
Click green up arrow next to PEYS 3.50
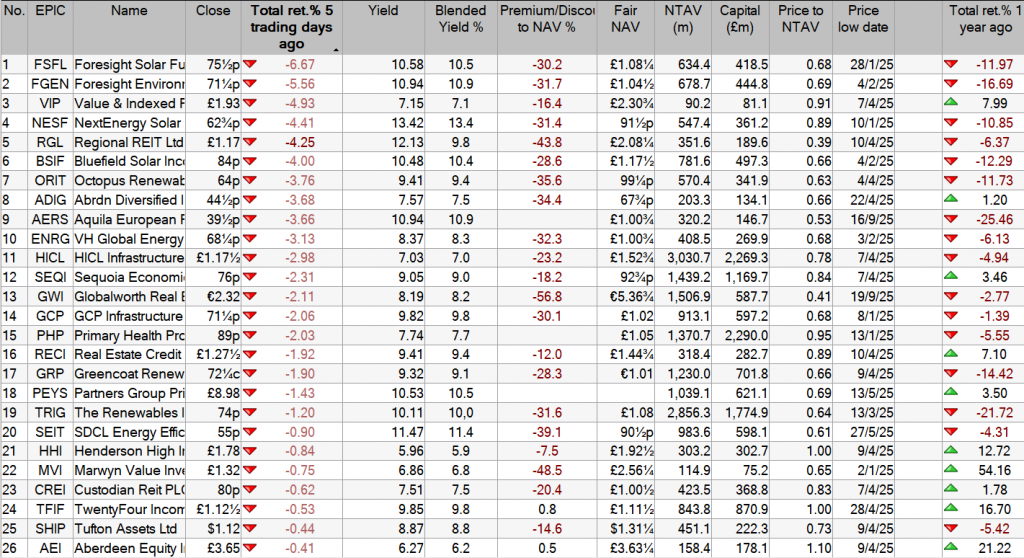pyautogui.click(x=951, y=393)
